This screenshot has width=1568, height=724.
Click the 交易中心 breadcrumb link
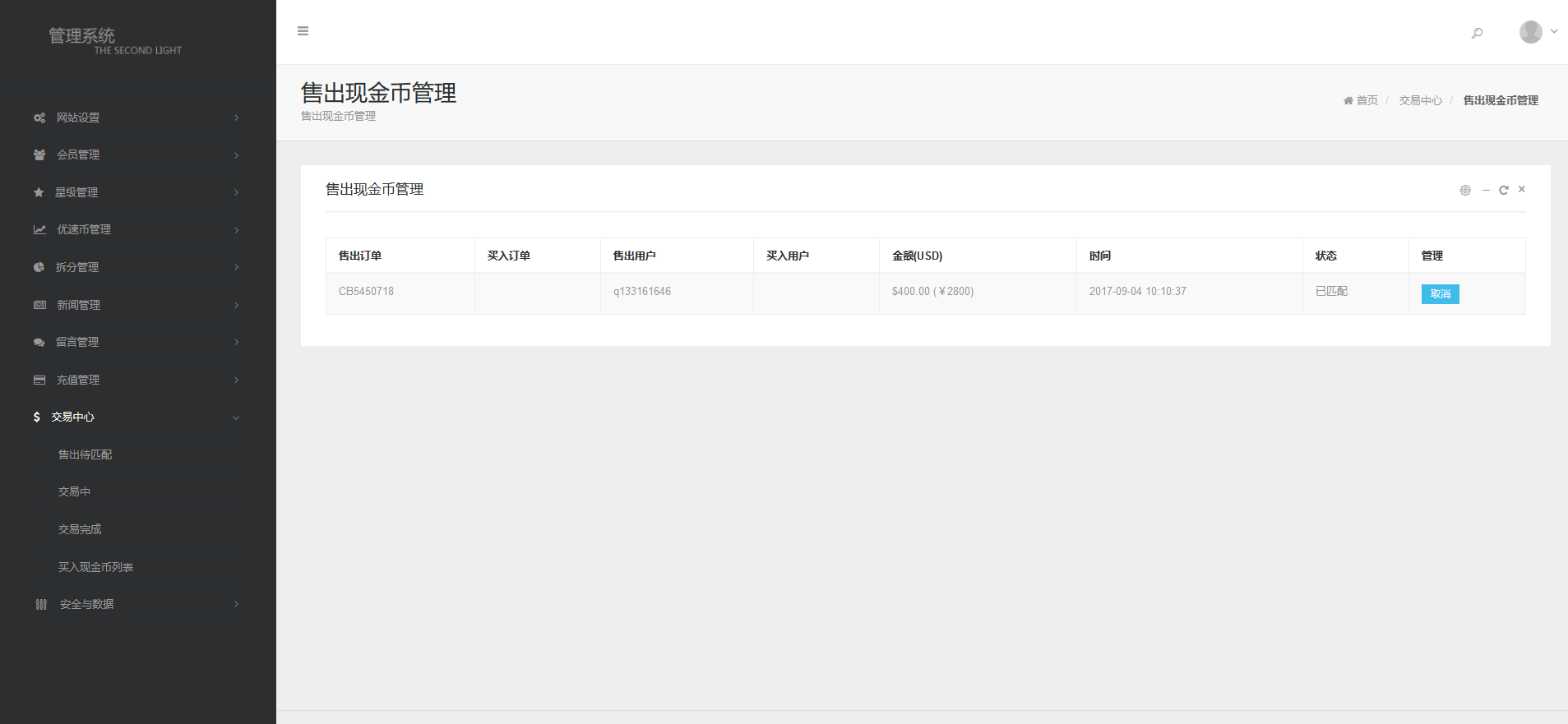[x=1420, y=100]
